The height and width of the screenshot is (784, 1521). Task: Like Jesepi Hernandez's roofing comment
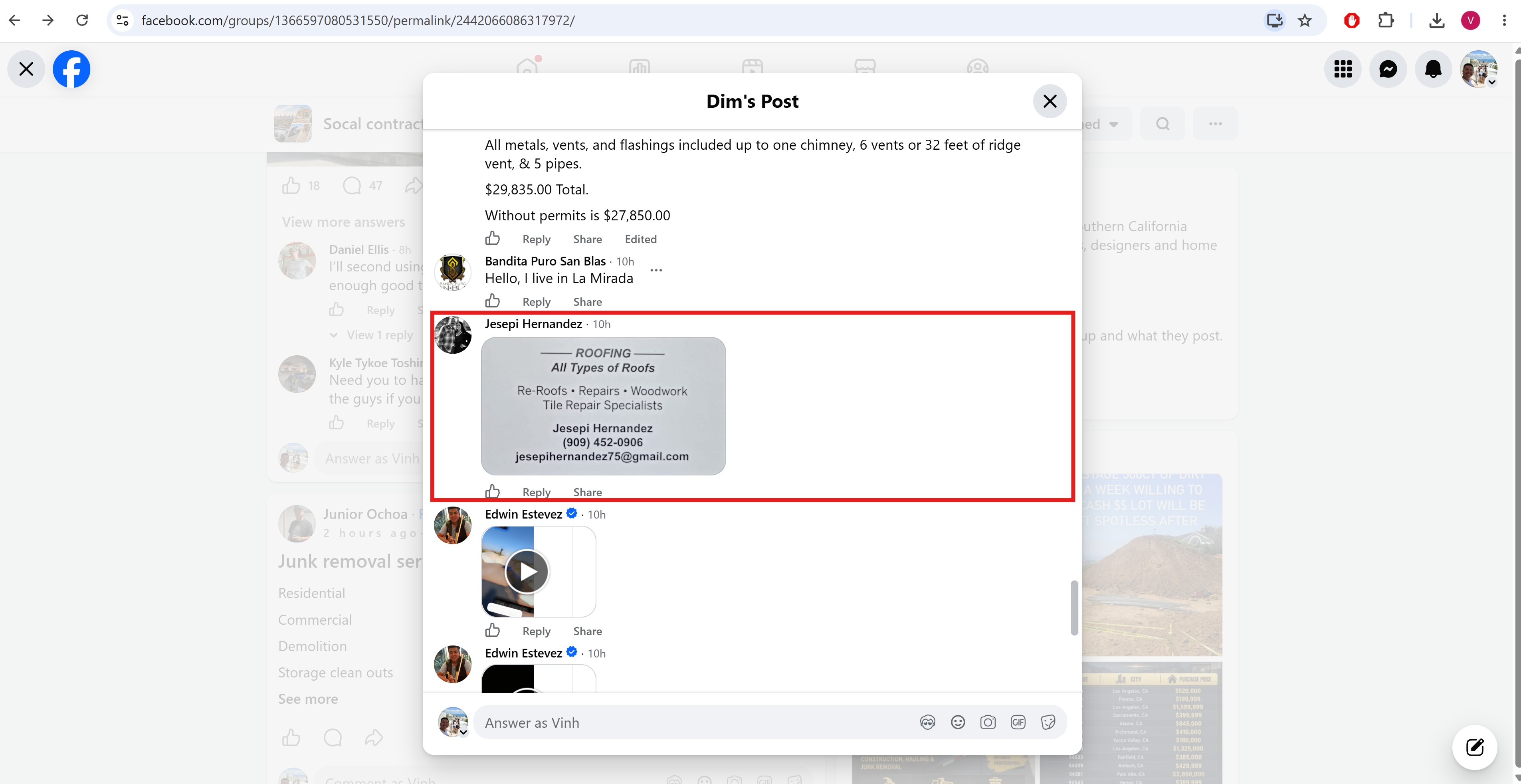point(493,491)
